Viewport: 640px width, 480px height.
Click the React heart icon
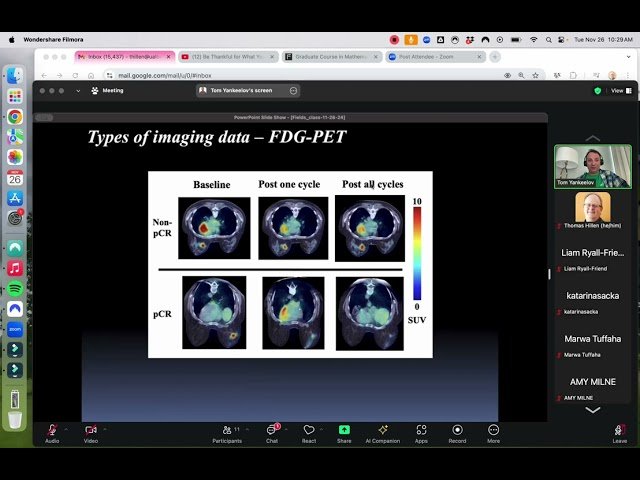[309, 430]
